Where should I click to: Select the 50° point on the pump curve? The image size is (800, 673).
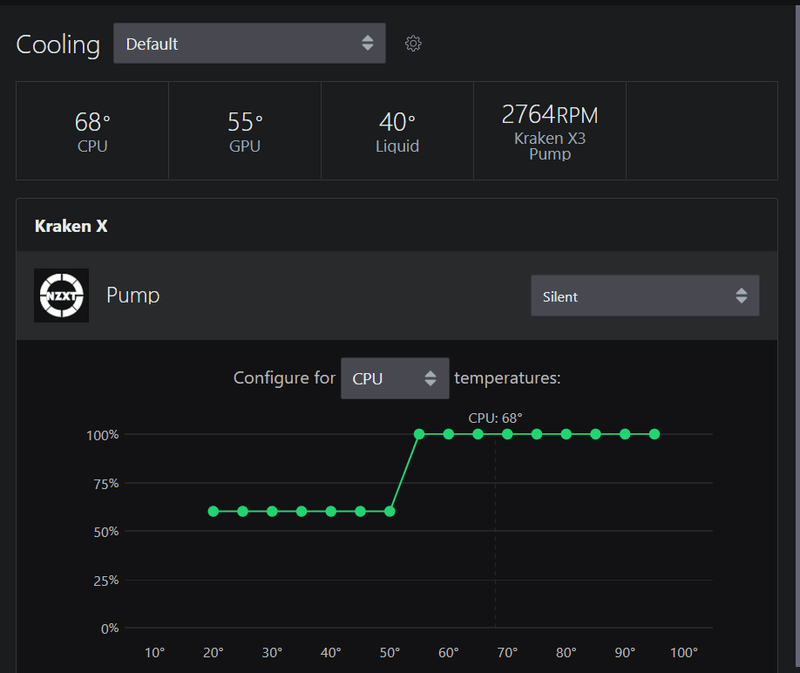(x=390, y=511)
